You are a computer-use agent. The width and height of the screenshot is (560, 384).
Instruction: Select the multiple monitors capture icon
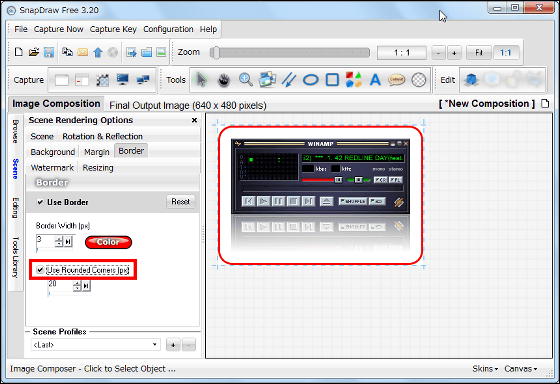coord(143,80)
